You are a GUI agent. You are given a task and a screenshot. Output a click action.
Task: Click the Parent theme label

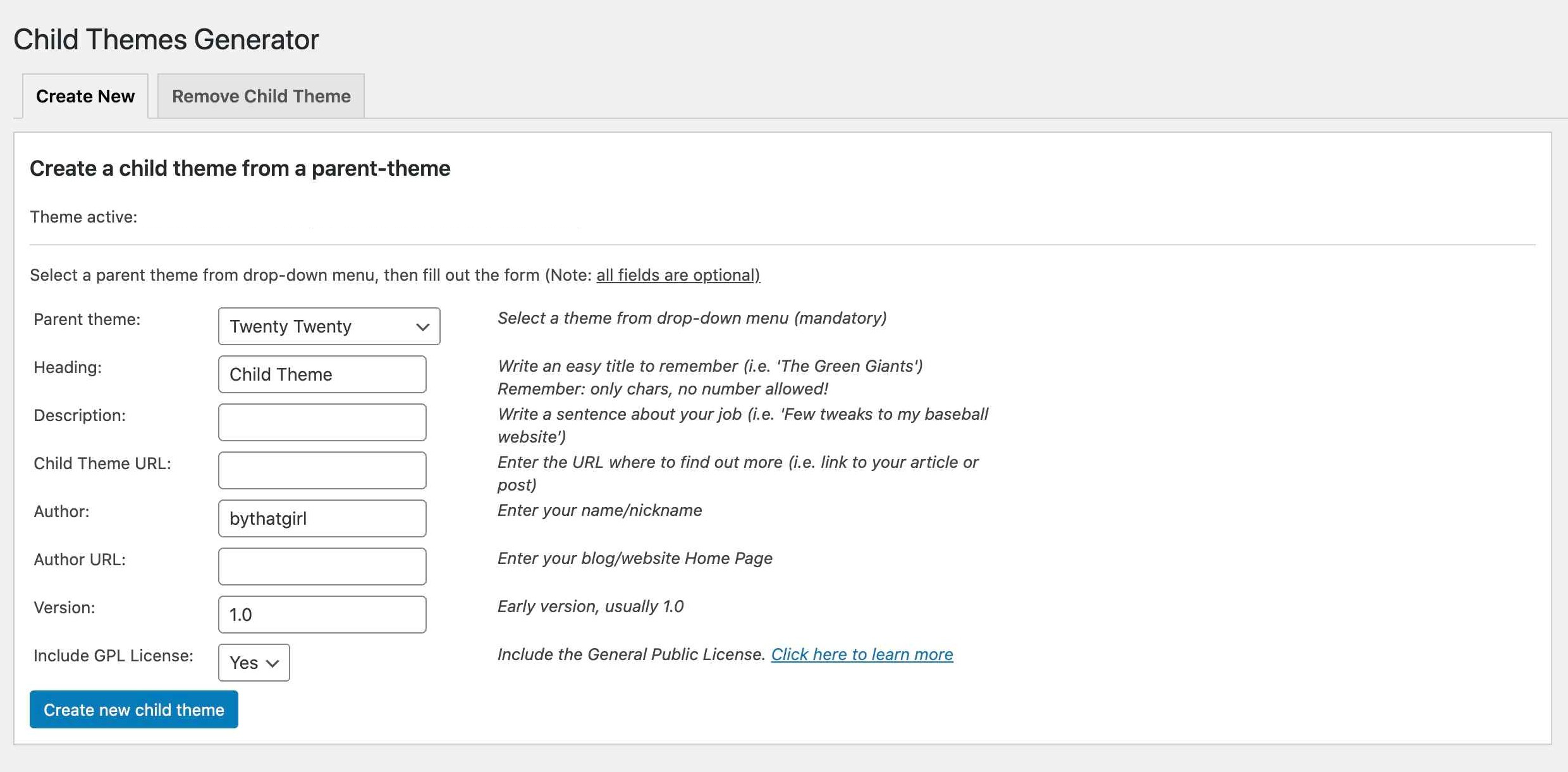point(87,319)
